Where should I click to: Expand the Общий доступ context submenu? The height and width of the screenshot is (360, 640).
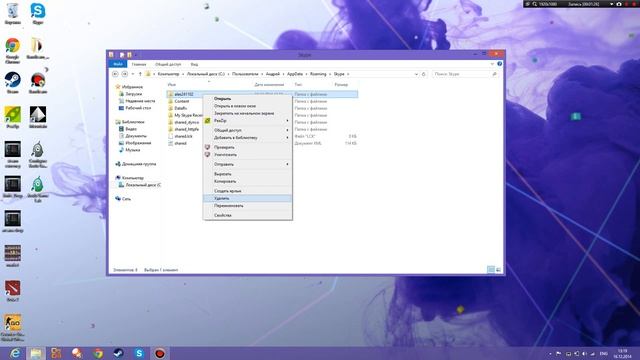(x=247, y=130)
